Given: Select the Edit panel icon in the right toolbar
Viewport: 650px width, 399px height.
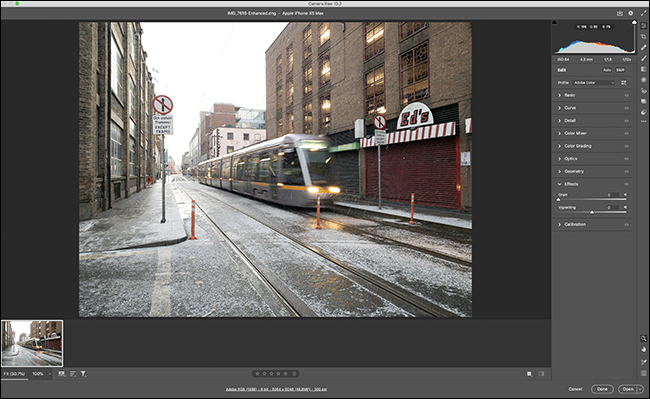Looking at the screenshot, I should [x=644, y=26].
